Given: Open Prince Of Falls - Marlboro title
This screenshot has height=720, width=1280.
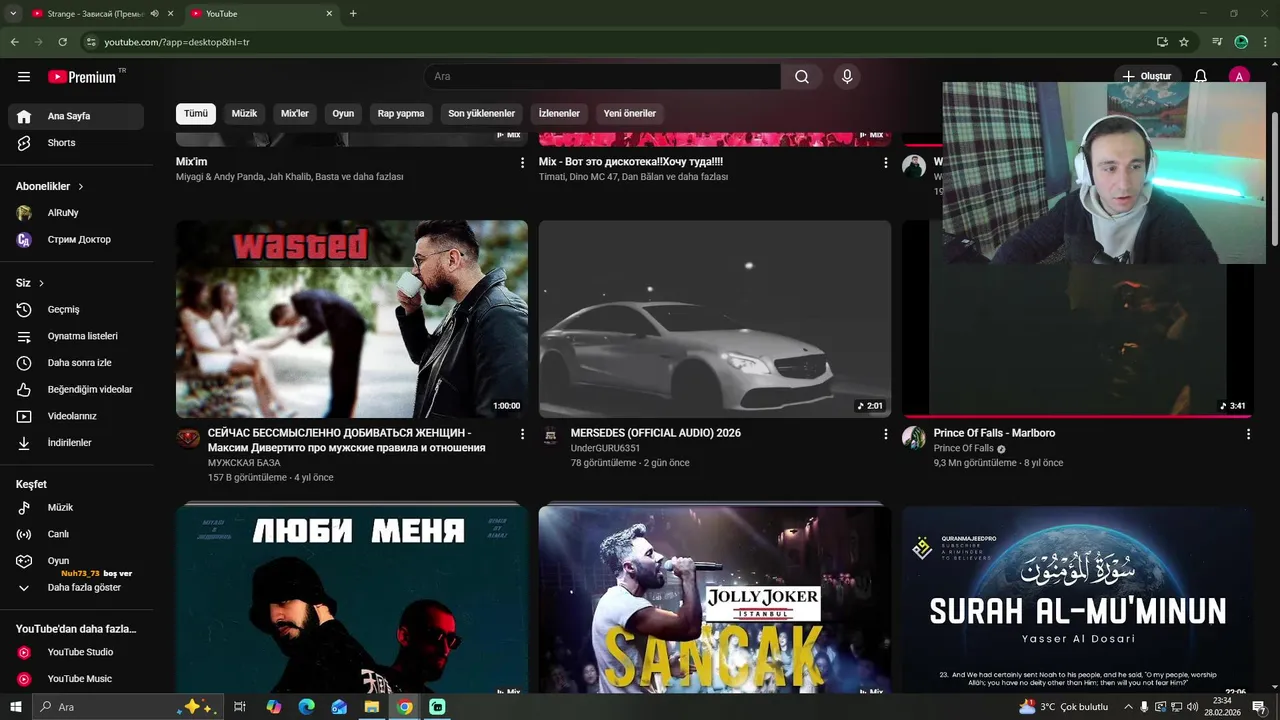Looking at the screenshot, I should pos(994,433).
